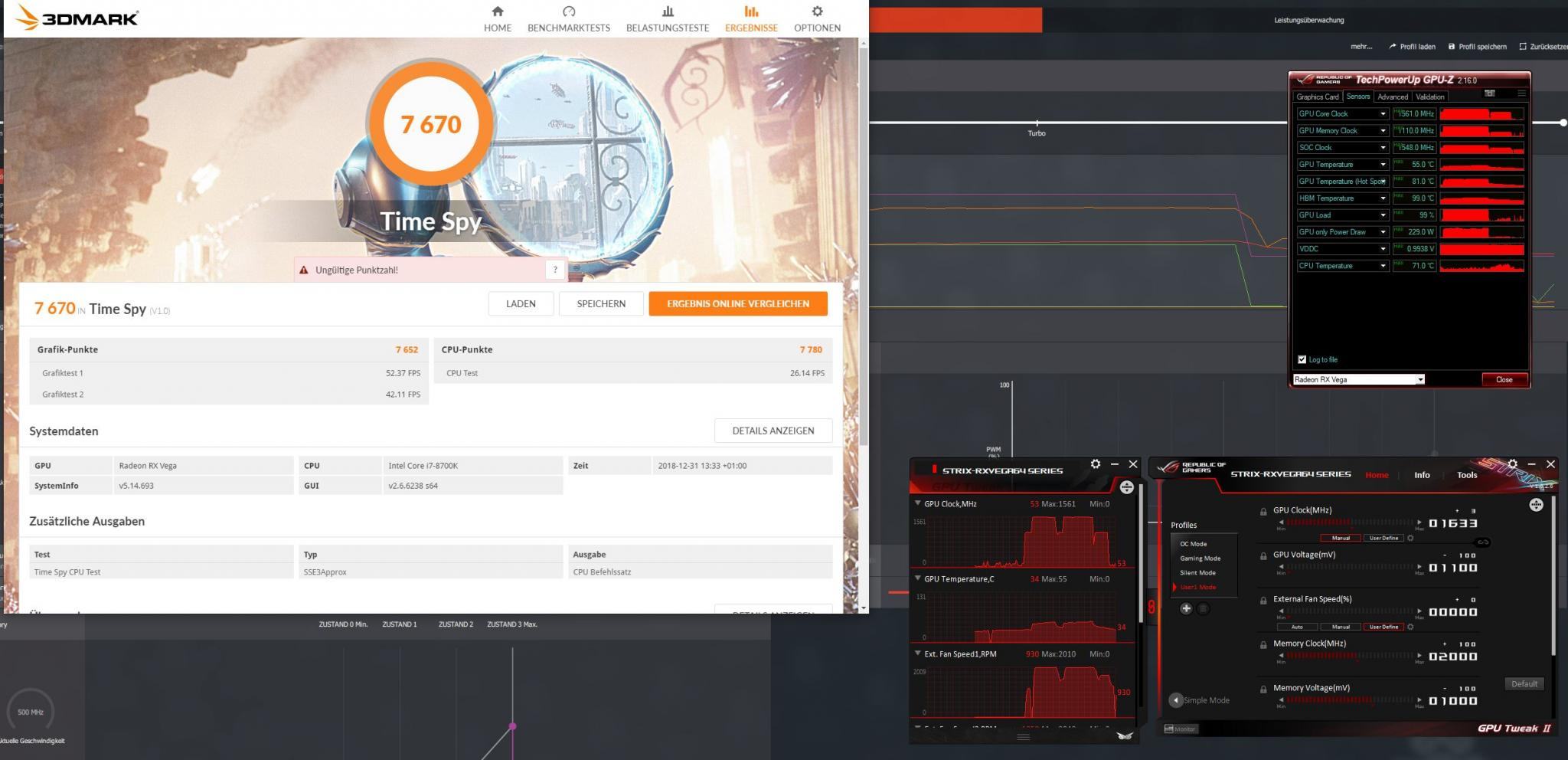Click the question mark beside Ungültige Punktzahl
This screenshot has width=1568, height=760.
[555, 270]
